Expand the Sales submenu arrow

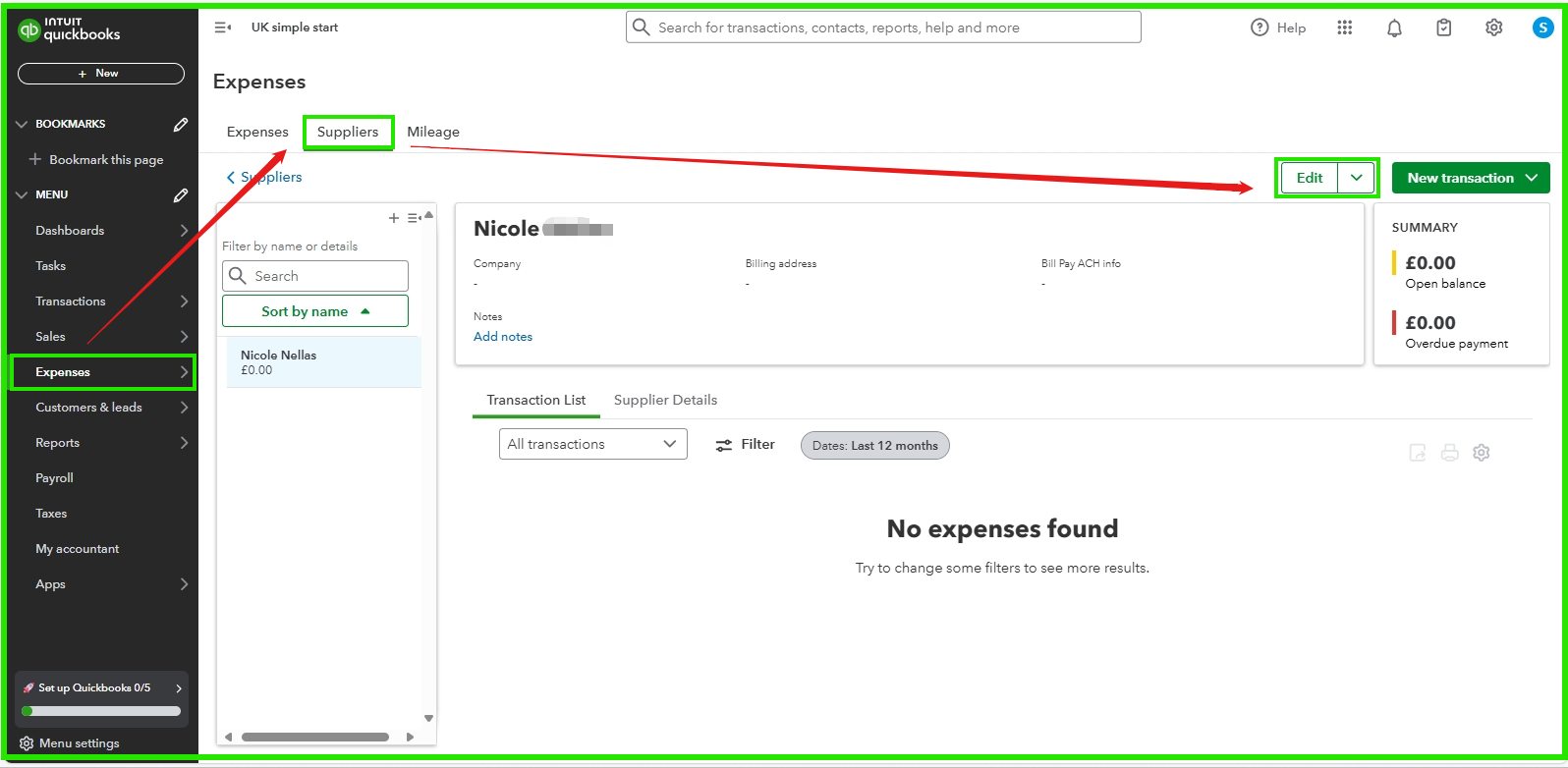[184, 337]
